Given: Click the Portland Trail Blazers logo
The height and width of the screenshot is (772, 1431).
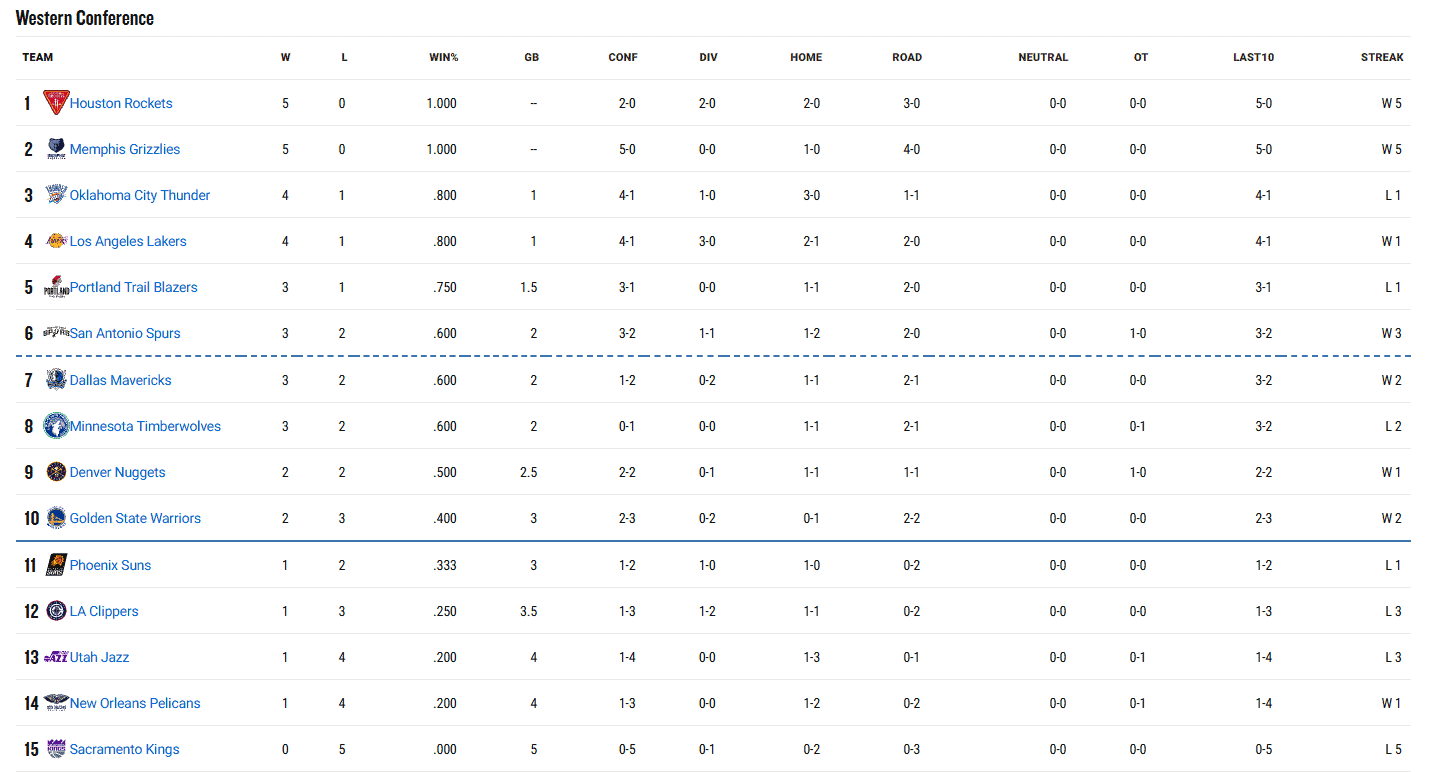Looking at the screenshot, I should pyautogui.click(x=56, y=287).
